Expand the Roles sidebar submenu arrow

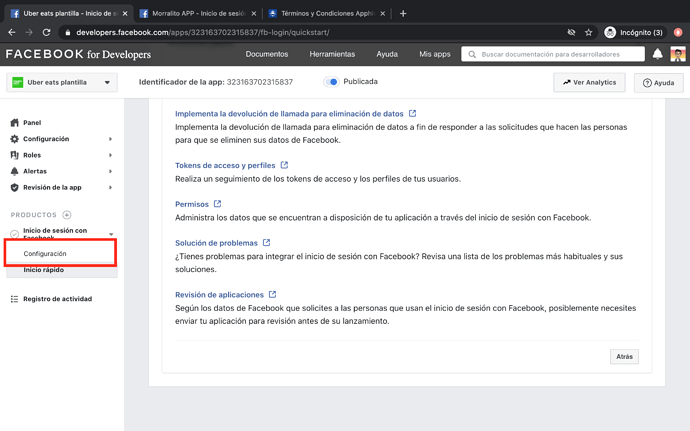click(x=110, y=155)
